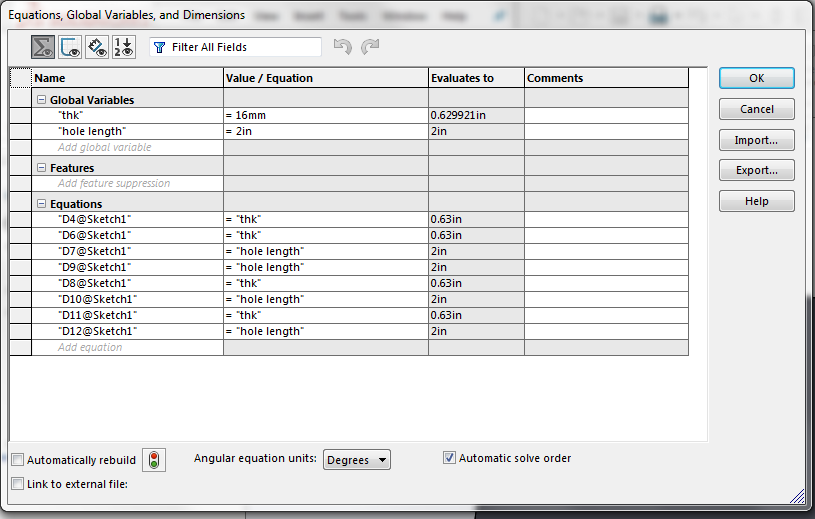The width and height of the screenshot is (815, 519).
Task: Click the Export... button
Action: tap(757, 170)
